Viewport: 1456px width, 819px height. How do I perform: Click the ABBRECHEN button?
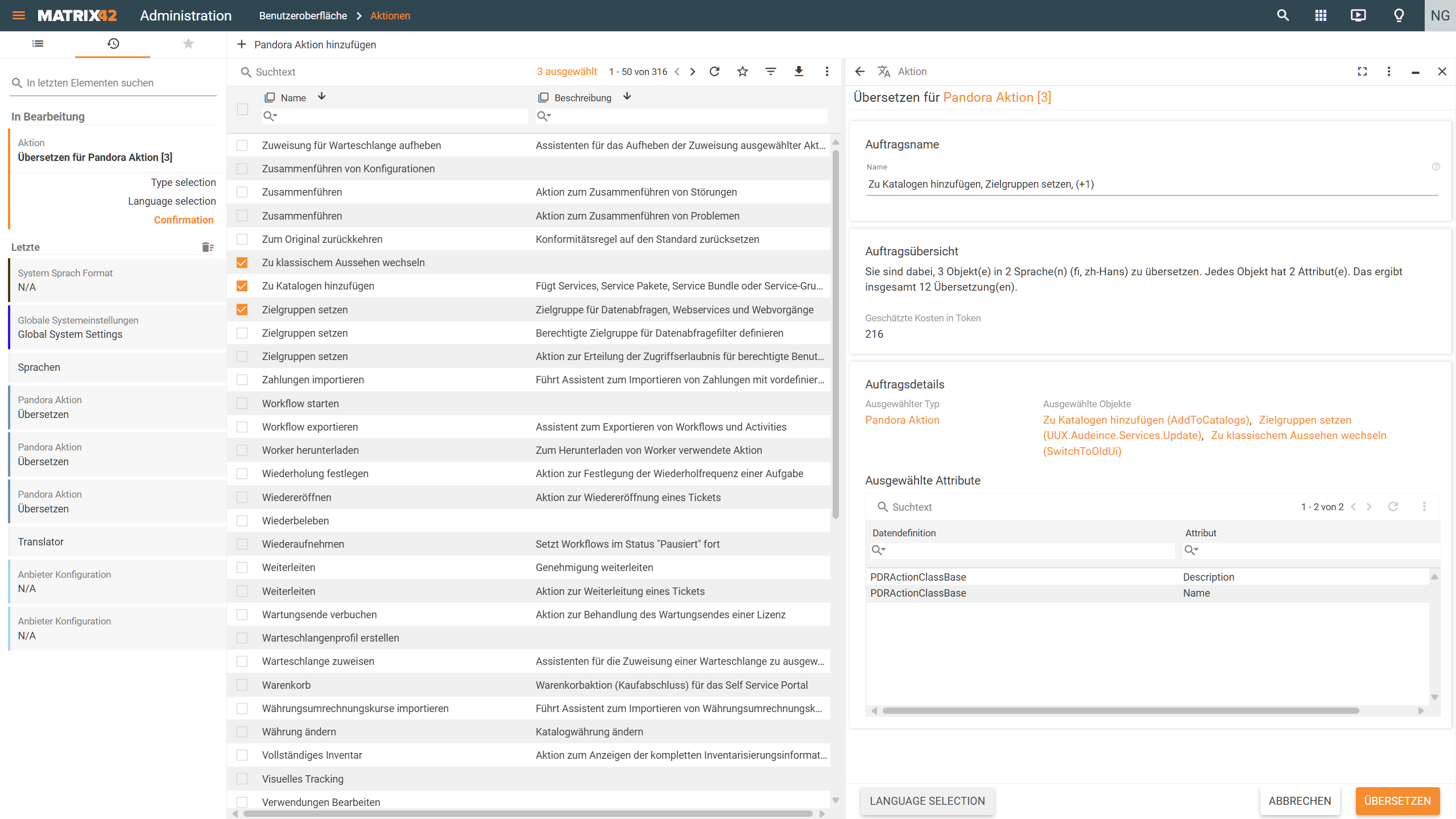coord(1300,801)
